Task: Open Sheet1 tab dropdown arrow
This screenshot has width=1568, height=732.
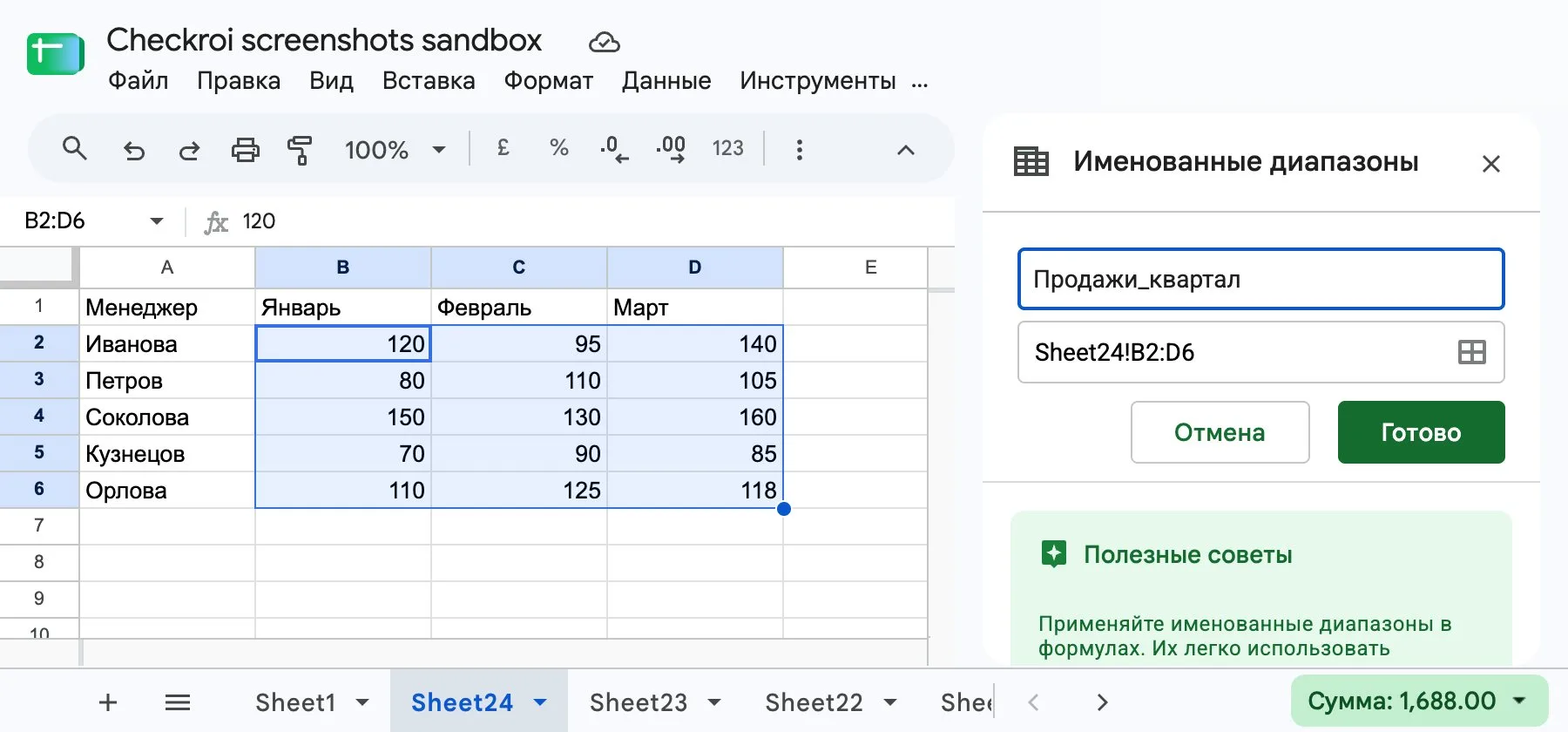Action: [x=362, y=702]
